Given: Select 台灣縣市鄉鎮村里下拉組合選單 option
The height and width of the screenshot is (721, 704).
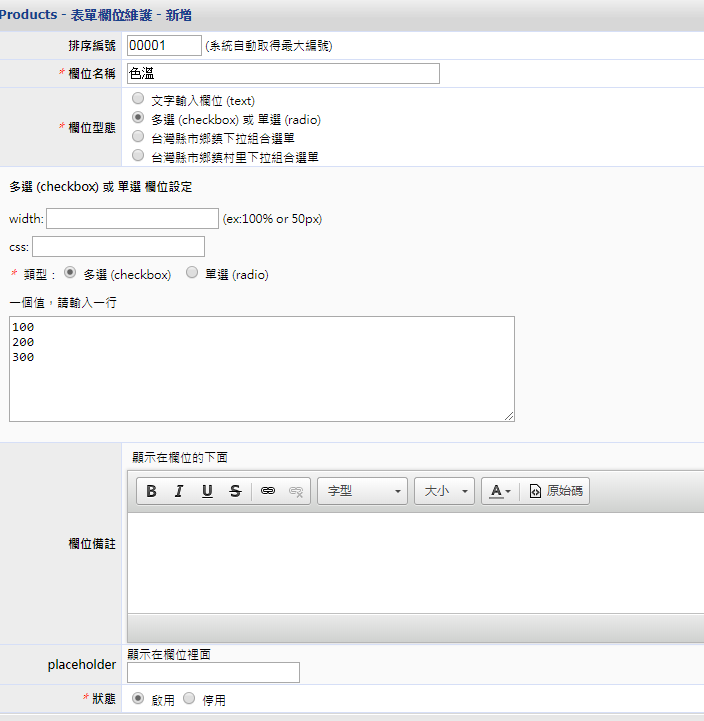Looking at the screenshot, I should pyautogui.click(x=138, y=156).
